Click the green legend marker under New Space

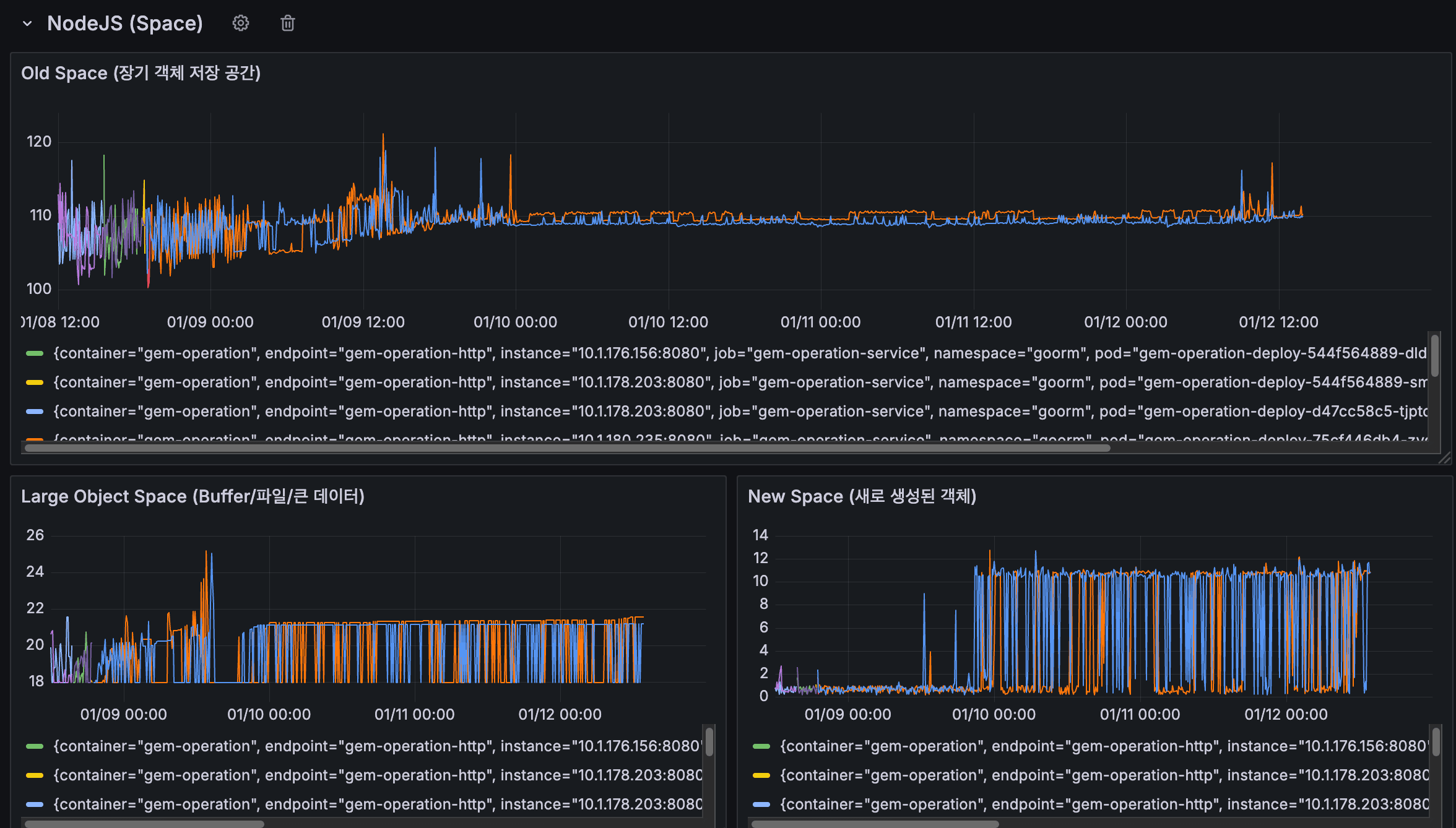pos(760,746)
